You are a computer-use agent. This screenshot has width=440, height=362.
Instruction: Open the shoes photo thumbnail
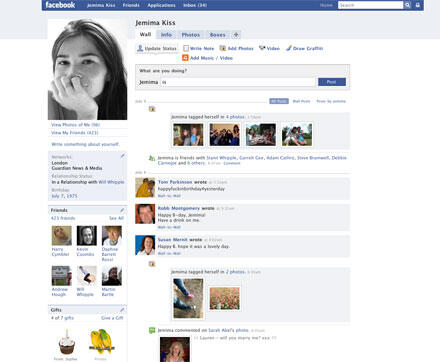pos(188,298)
